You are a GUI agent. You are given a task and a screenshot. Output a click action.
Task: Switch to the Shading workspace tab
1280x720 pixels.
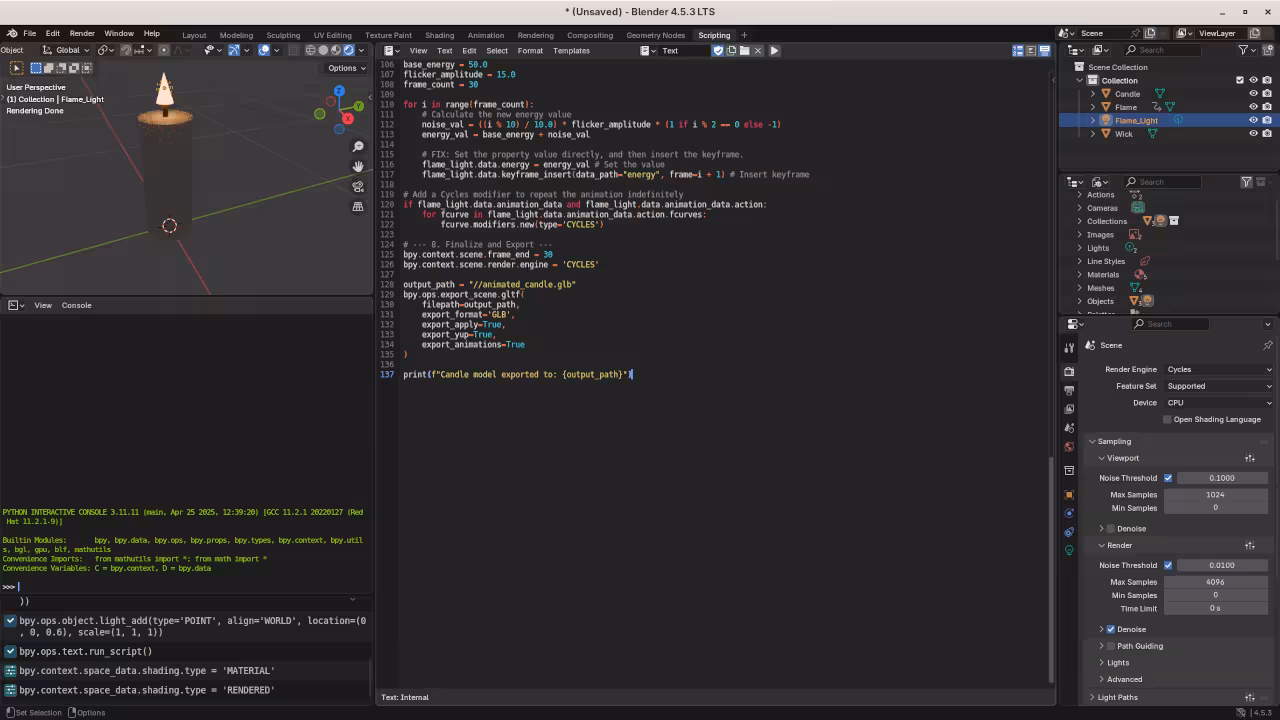click(439, 35)
